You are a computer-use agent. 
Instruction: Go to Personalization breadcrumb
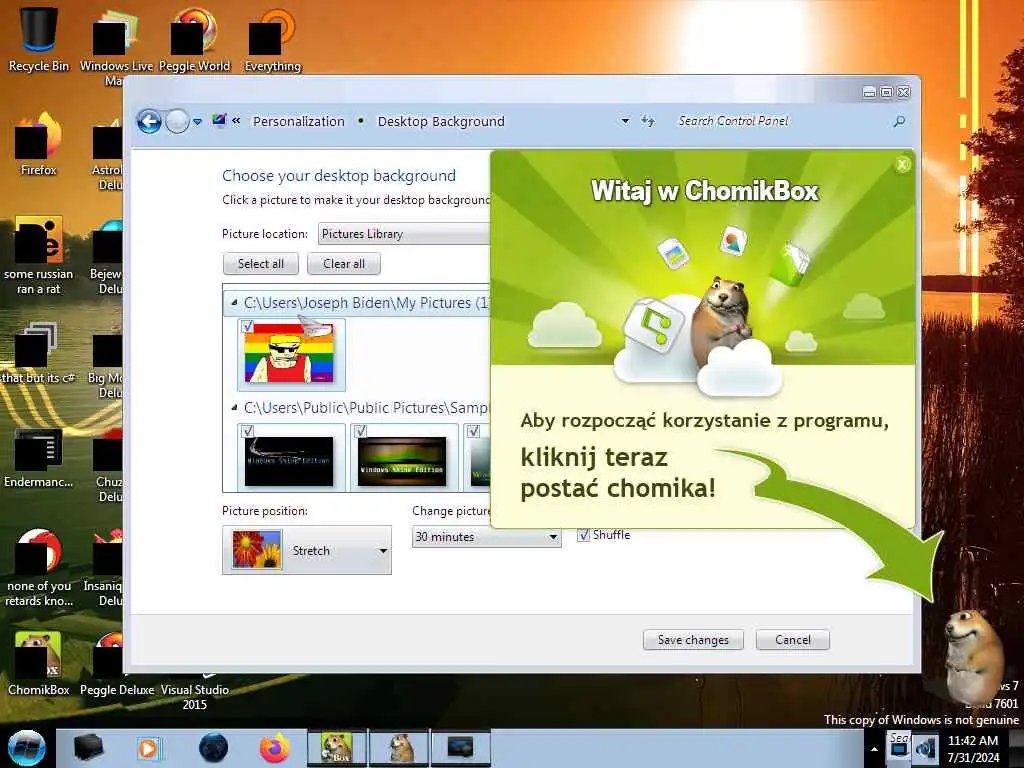click(x=298, y=121)
